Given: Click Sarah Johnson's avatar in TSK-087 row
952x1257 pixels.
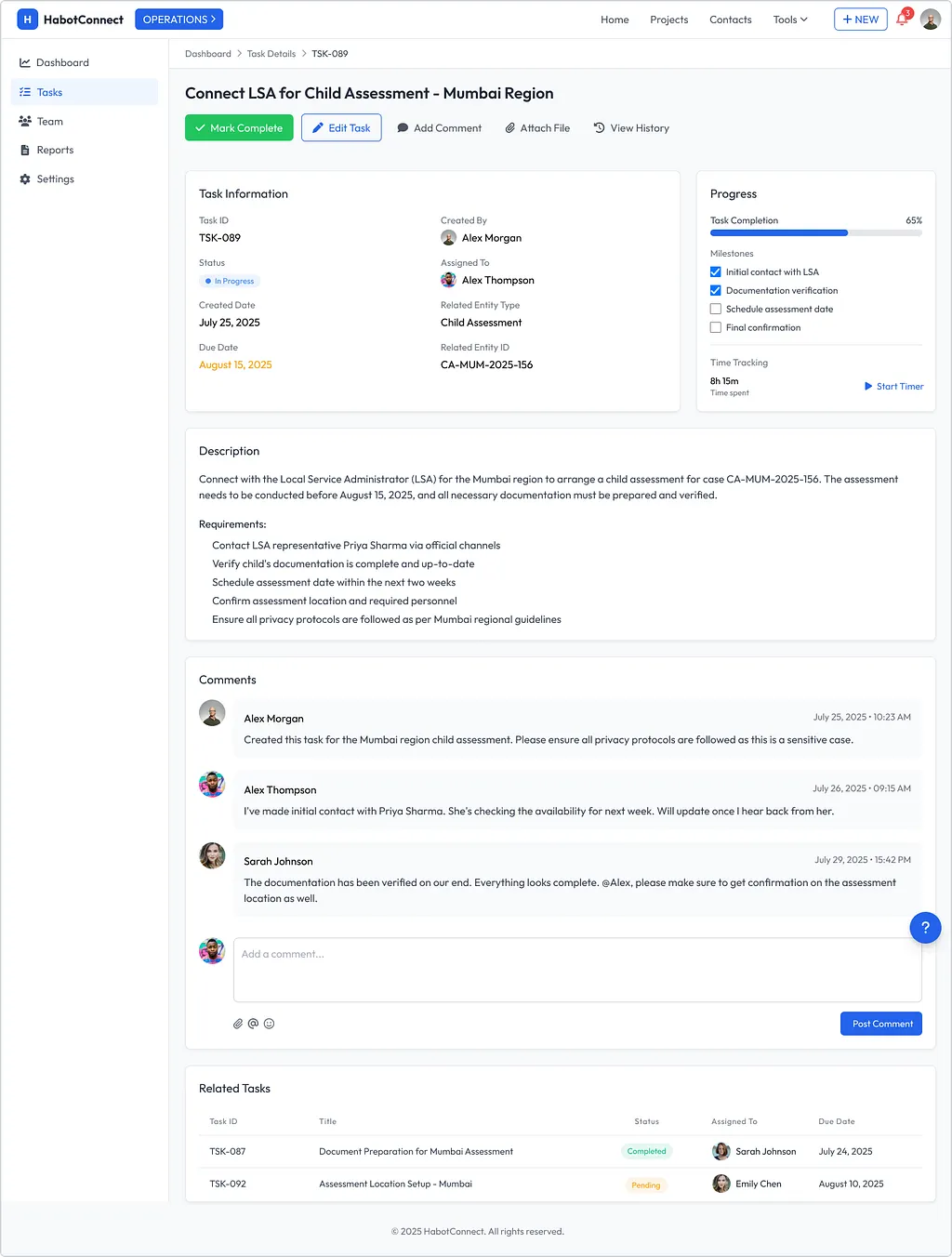Looking at the screenshot, I should (x=721, y=1151).
